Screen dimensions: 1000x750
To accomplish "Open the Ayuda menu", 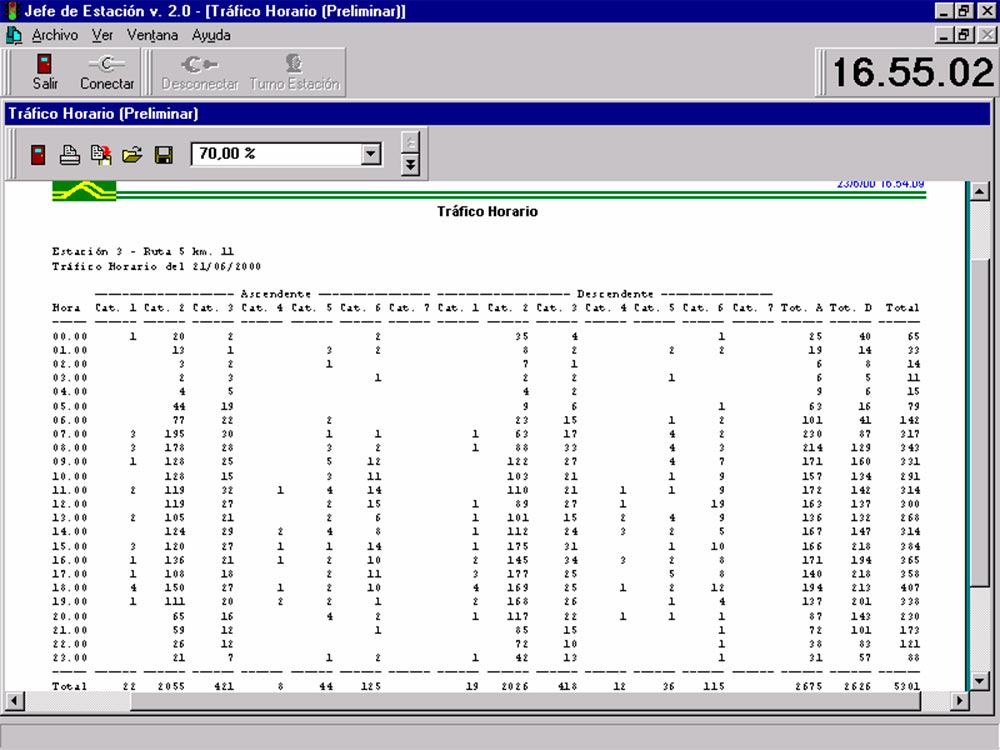I will coord(211,35).
